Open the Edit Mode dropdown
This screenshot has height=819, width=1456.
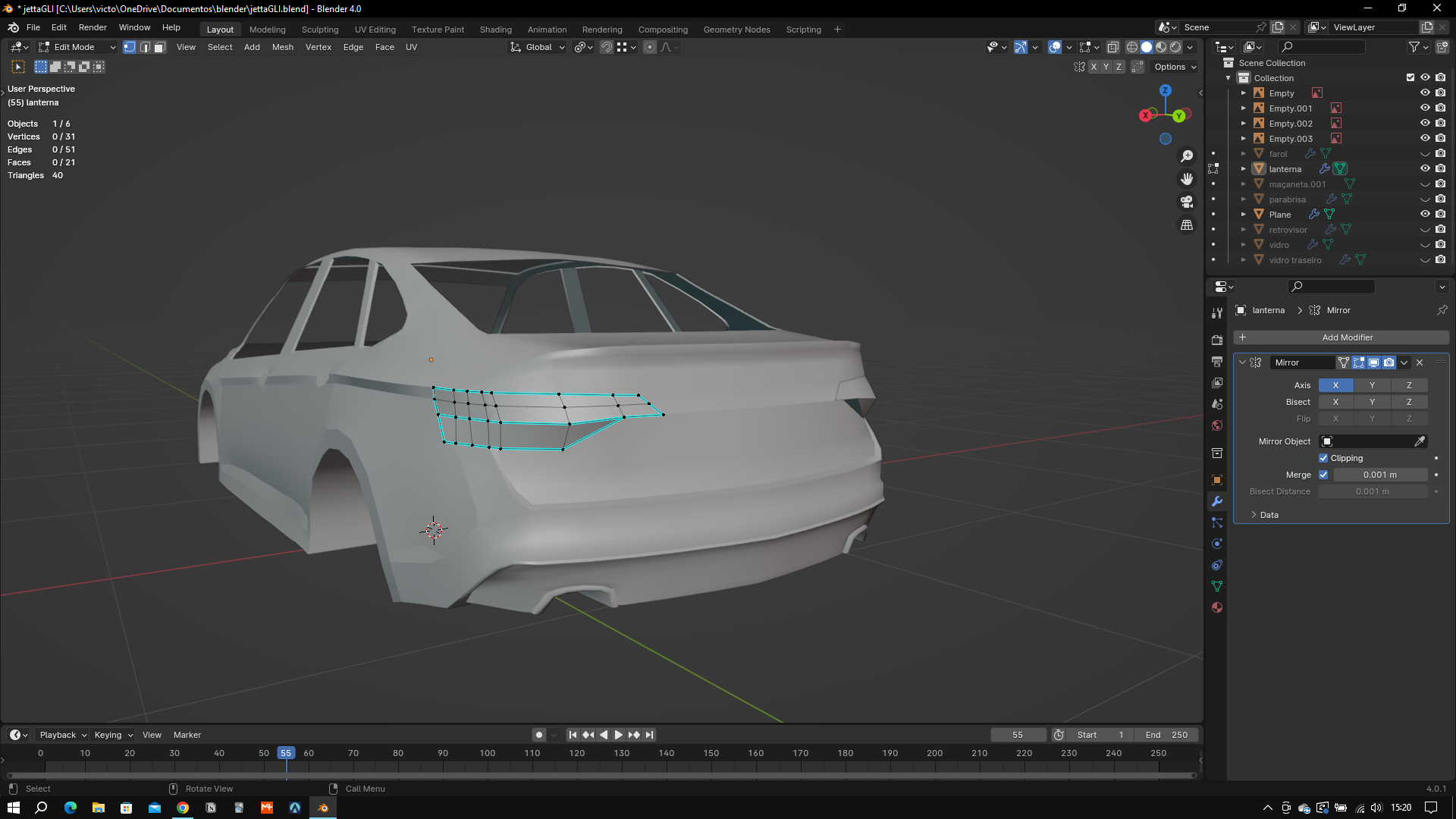coord(77,47)
